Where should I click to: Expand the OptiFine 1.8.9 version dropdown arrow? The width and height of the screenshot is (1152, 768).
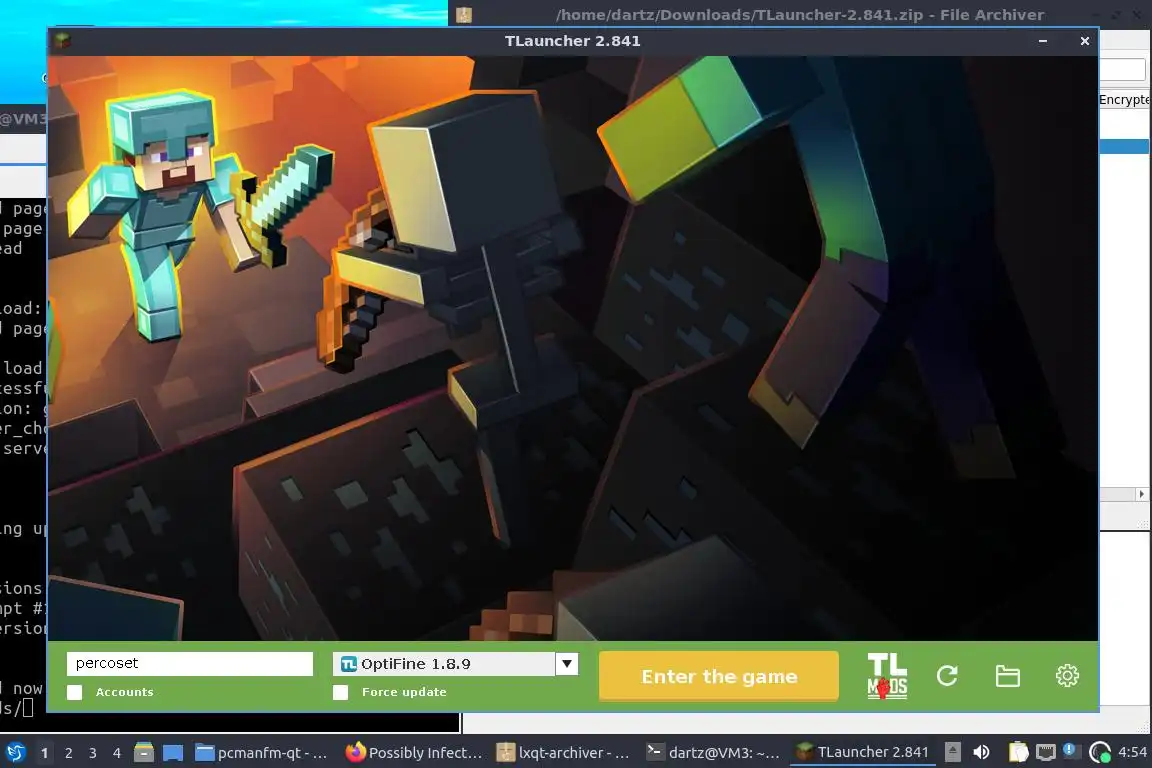[x=566, y=664]
